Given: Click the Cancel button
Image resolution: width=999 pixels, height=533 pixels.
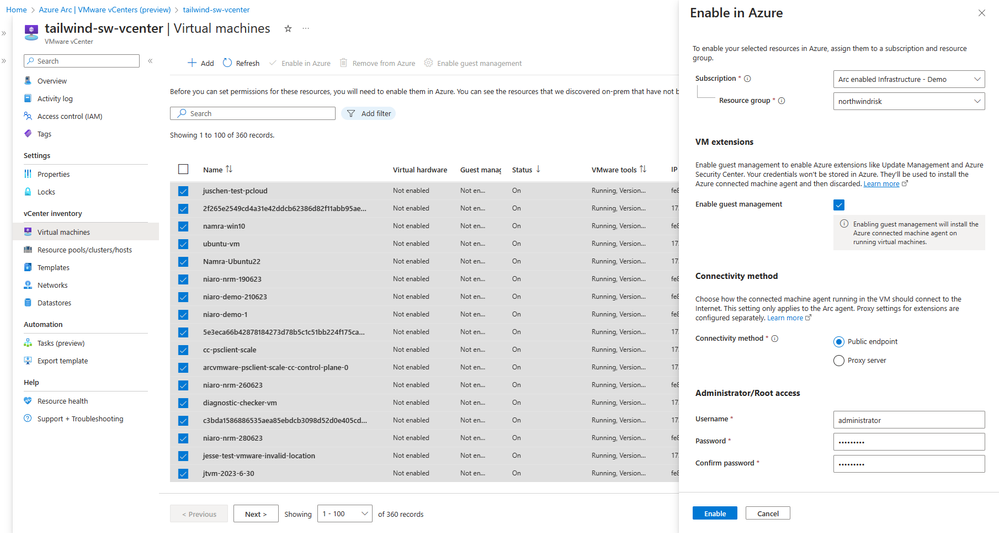Looking at the screenshot, I should tap(768, 513).
